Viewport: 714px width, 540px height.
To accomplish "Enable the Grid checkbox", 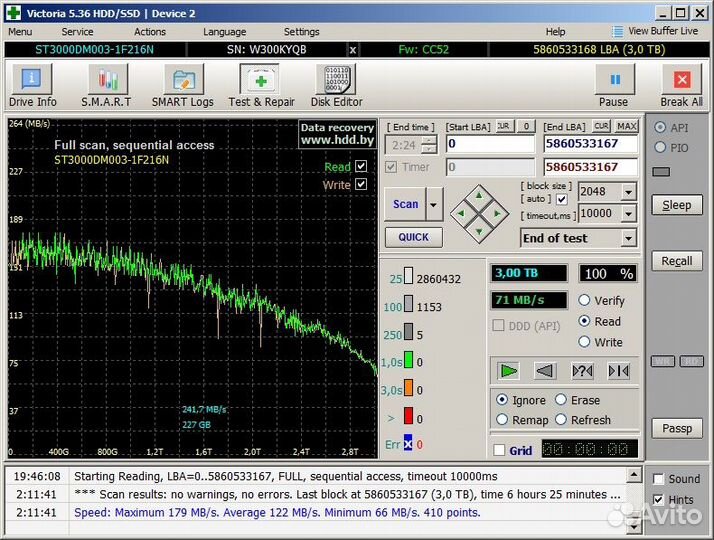I will click(x=499, y=451).
